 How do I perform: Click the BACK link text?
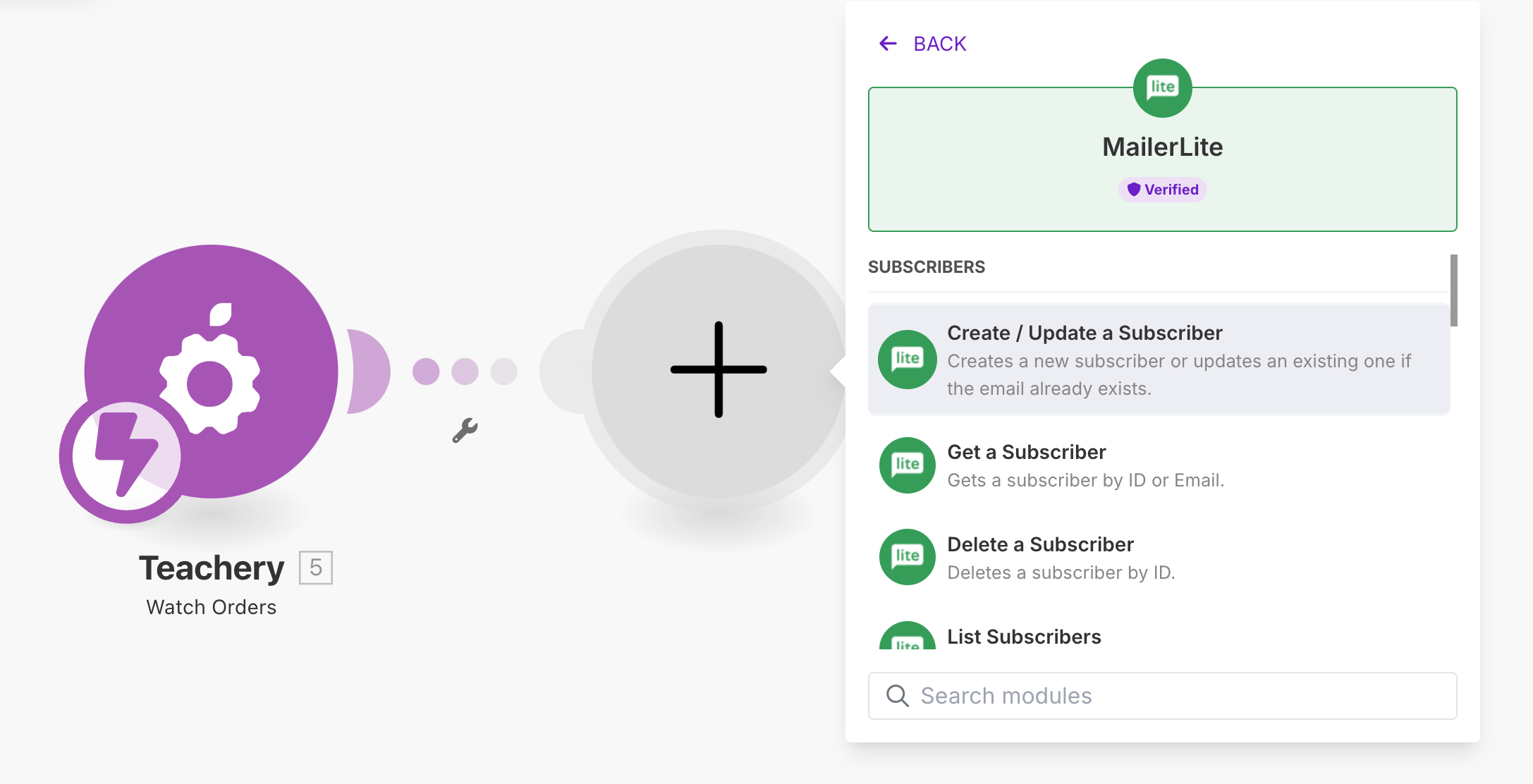[939, 44]
